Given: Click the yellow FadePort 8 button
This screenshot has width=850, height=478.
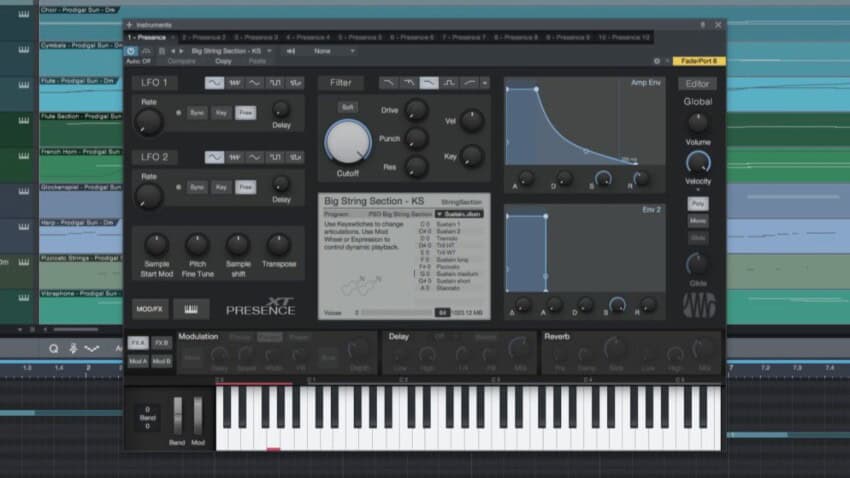Looking at the screenshot, I should click(699, 61).
